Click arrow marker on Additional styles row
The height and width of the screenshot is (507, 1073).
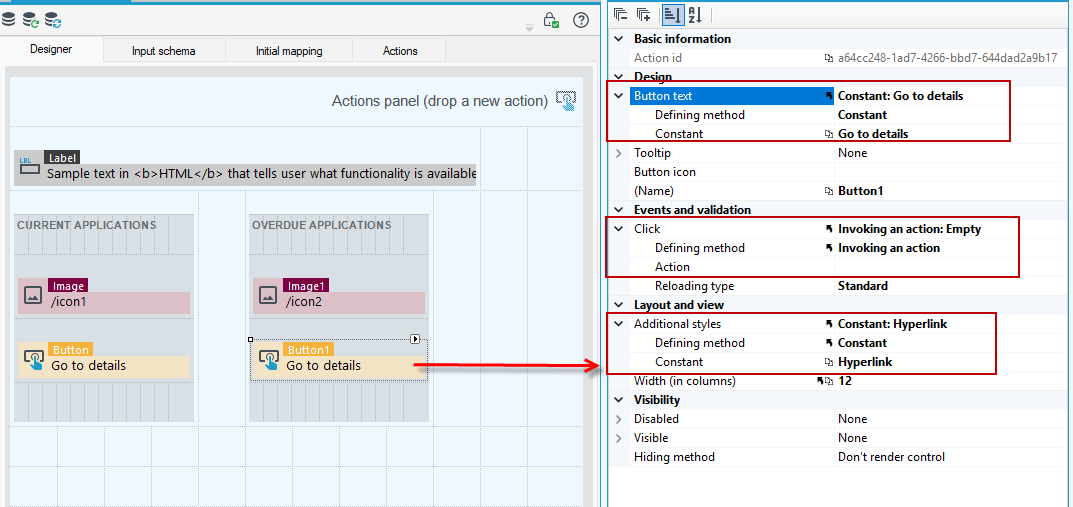[829, 324]
